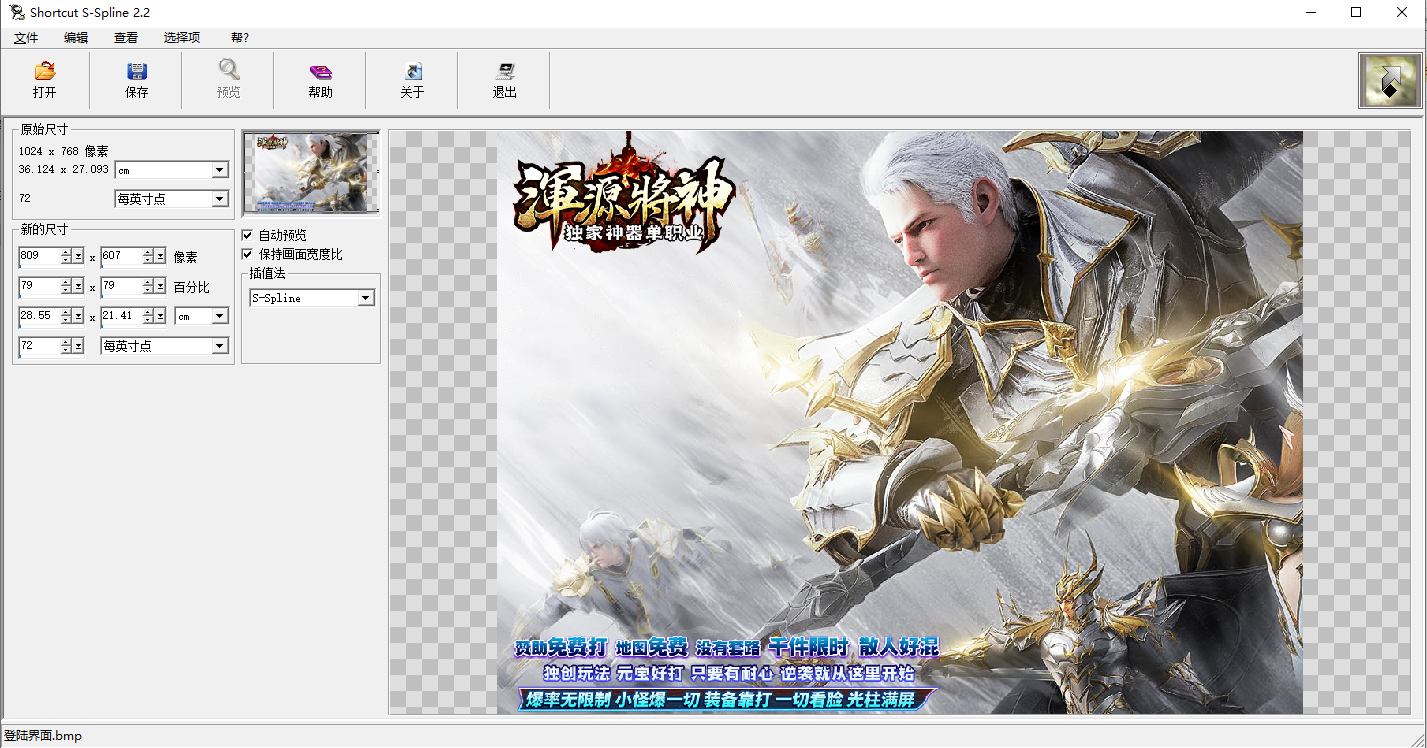Click the new resolution field showing 72
The height and width of the screenshot is (748, 1427).
tap(39, 346)
